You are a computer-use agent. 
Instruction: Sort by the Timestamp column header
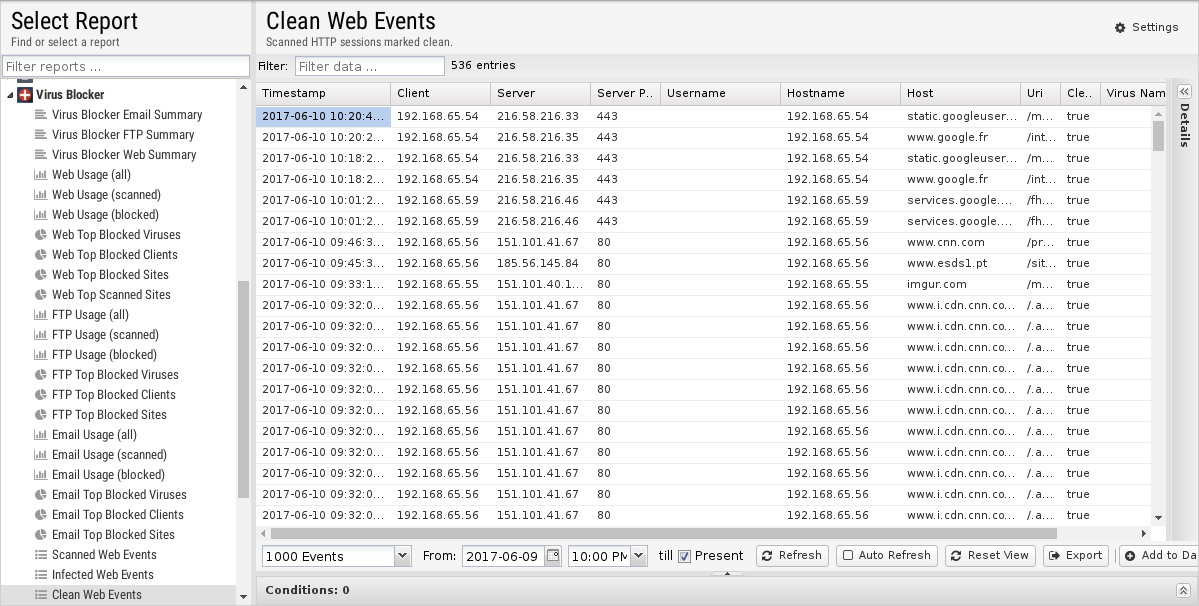coord(323,93)
